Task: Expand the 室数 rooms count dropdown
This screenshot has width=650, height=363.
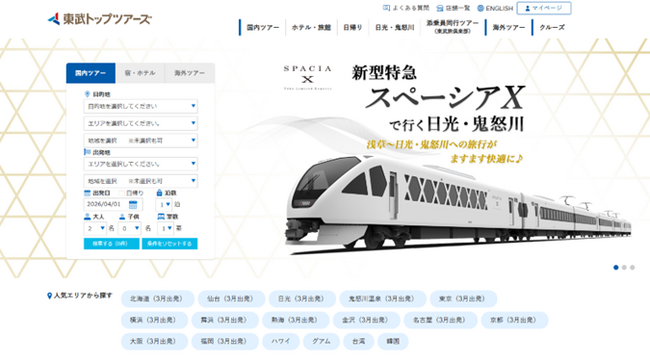Action: pyautogui.click(x=165, y=228)
